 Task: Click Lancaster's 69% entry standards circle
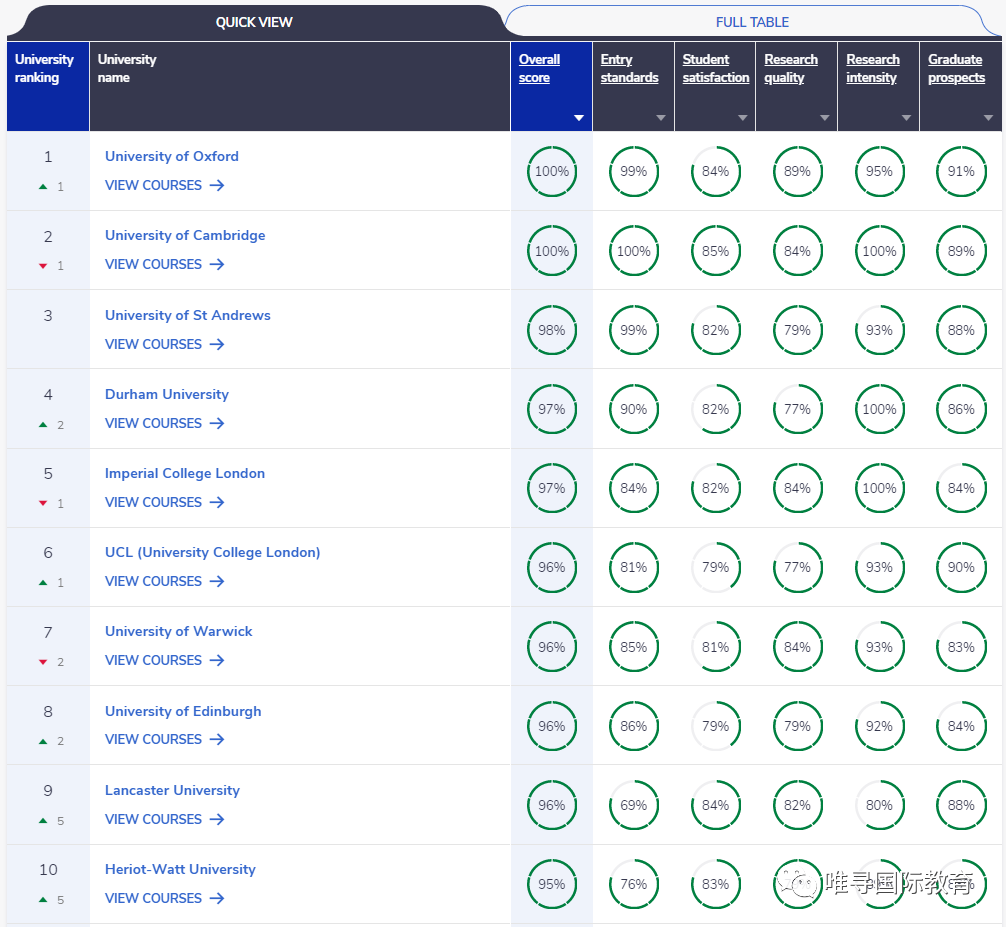[x=633, y=805]
